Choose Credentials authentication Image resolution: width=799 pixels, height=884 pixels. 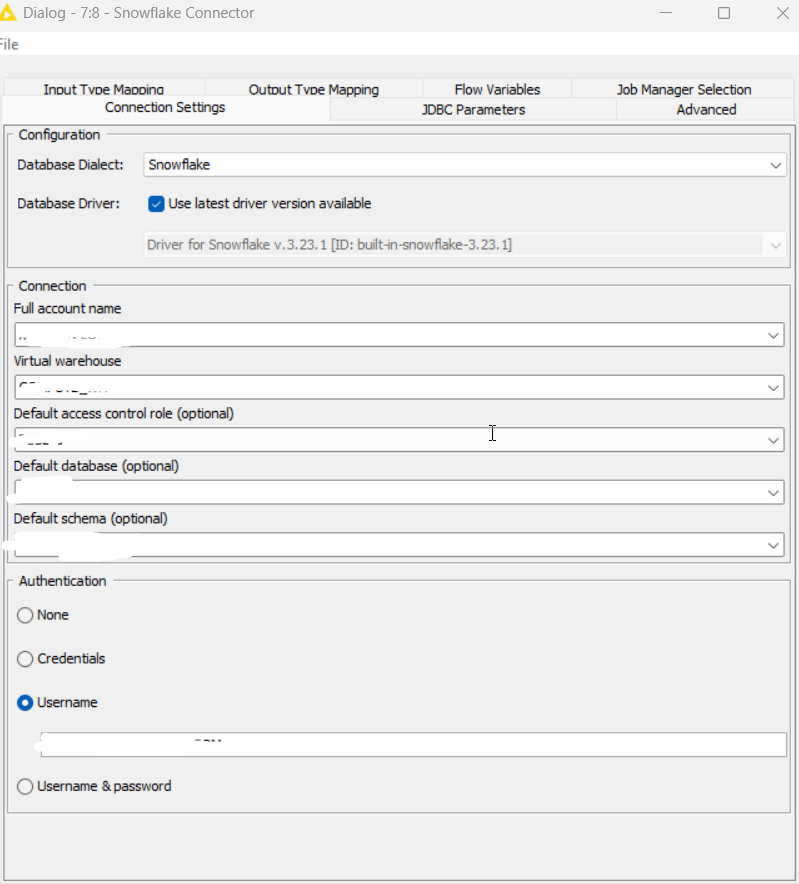tap(25, 659)
